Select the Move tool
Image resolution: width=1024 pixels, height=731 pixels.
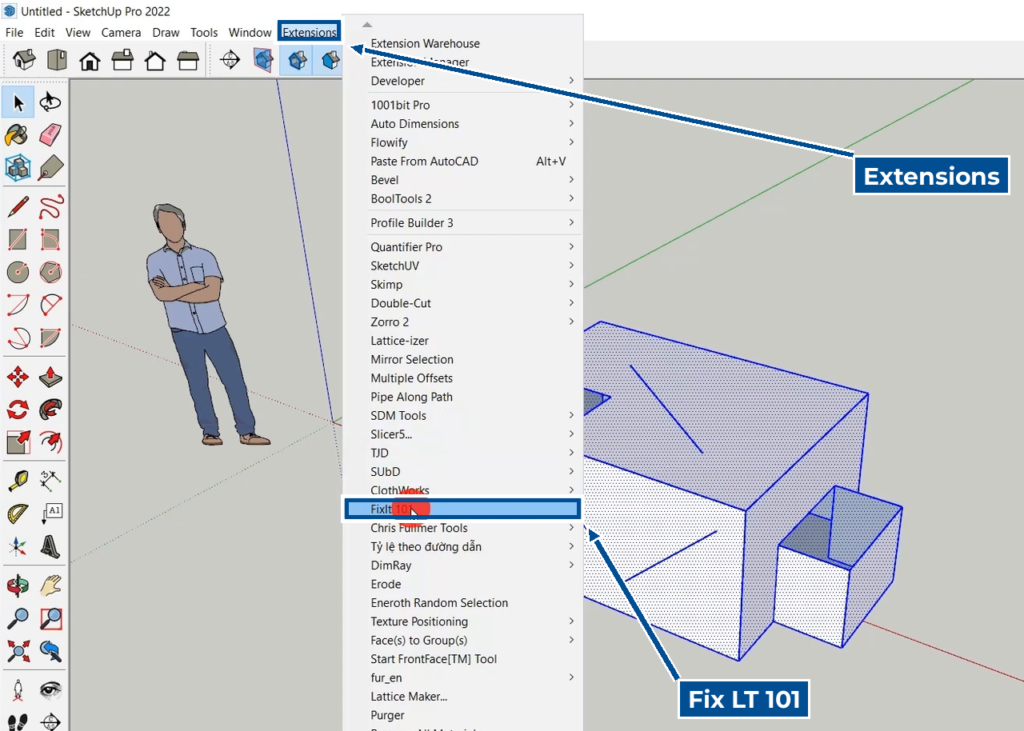point(18,377)
